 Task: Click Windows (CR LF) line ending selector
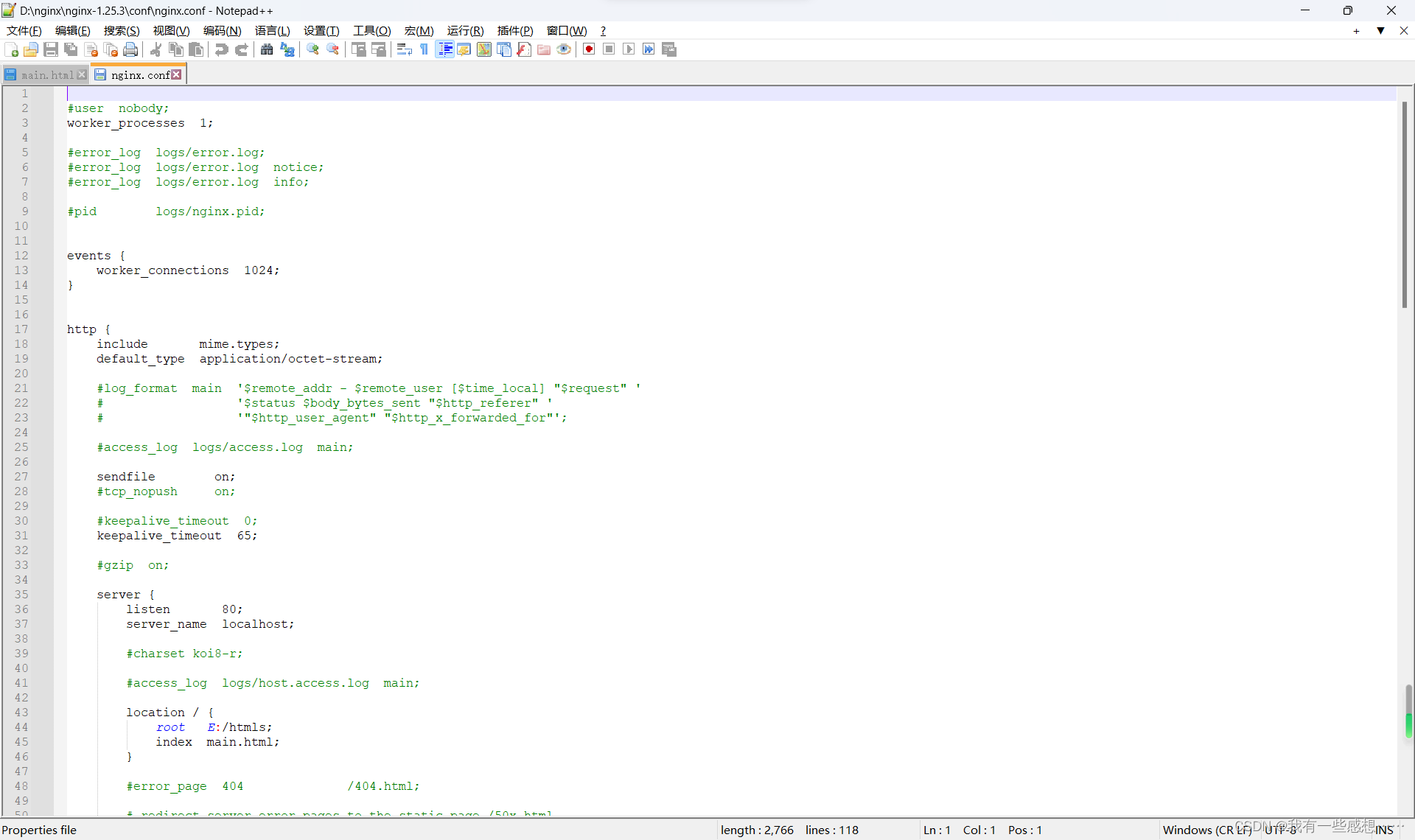point(1206,830)
